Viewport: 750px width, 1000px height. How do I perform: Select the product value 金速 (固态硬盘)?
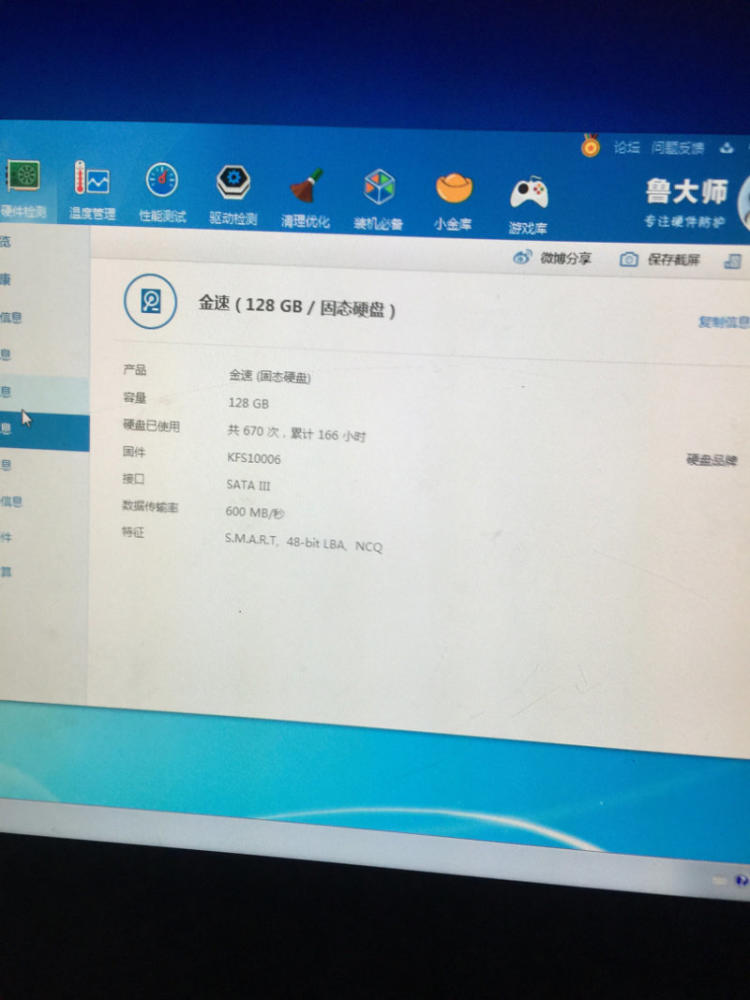(269, 376)
